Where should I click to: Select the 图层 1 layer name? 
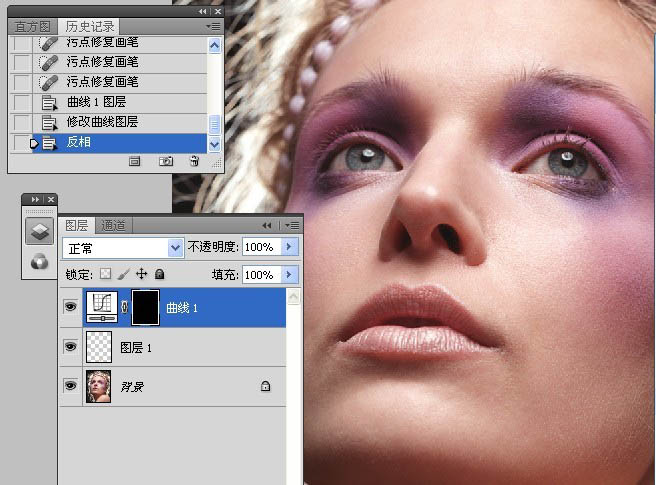(136, 347)
